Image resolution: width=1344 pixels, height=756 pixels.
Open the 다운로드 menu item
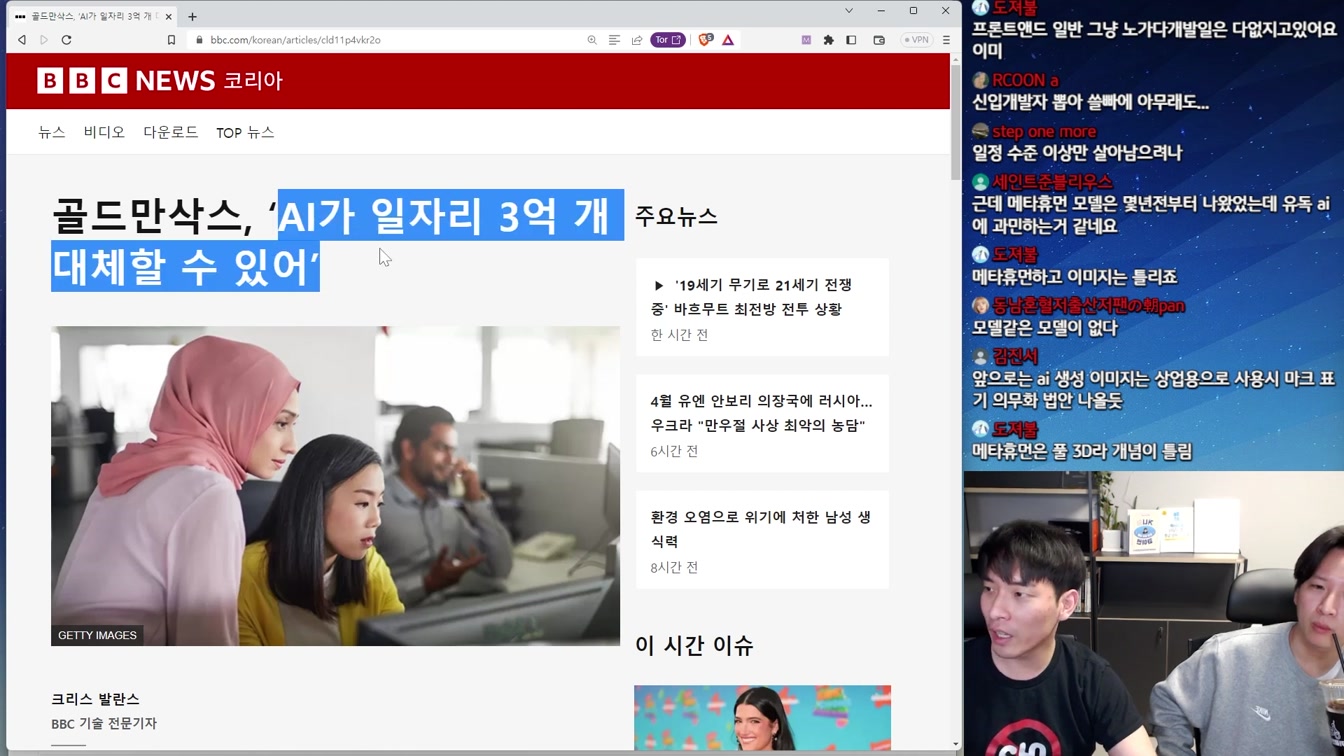click(170, 132)
